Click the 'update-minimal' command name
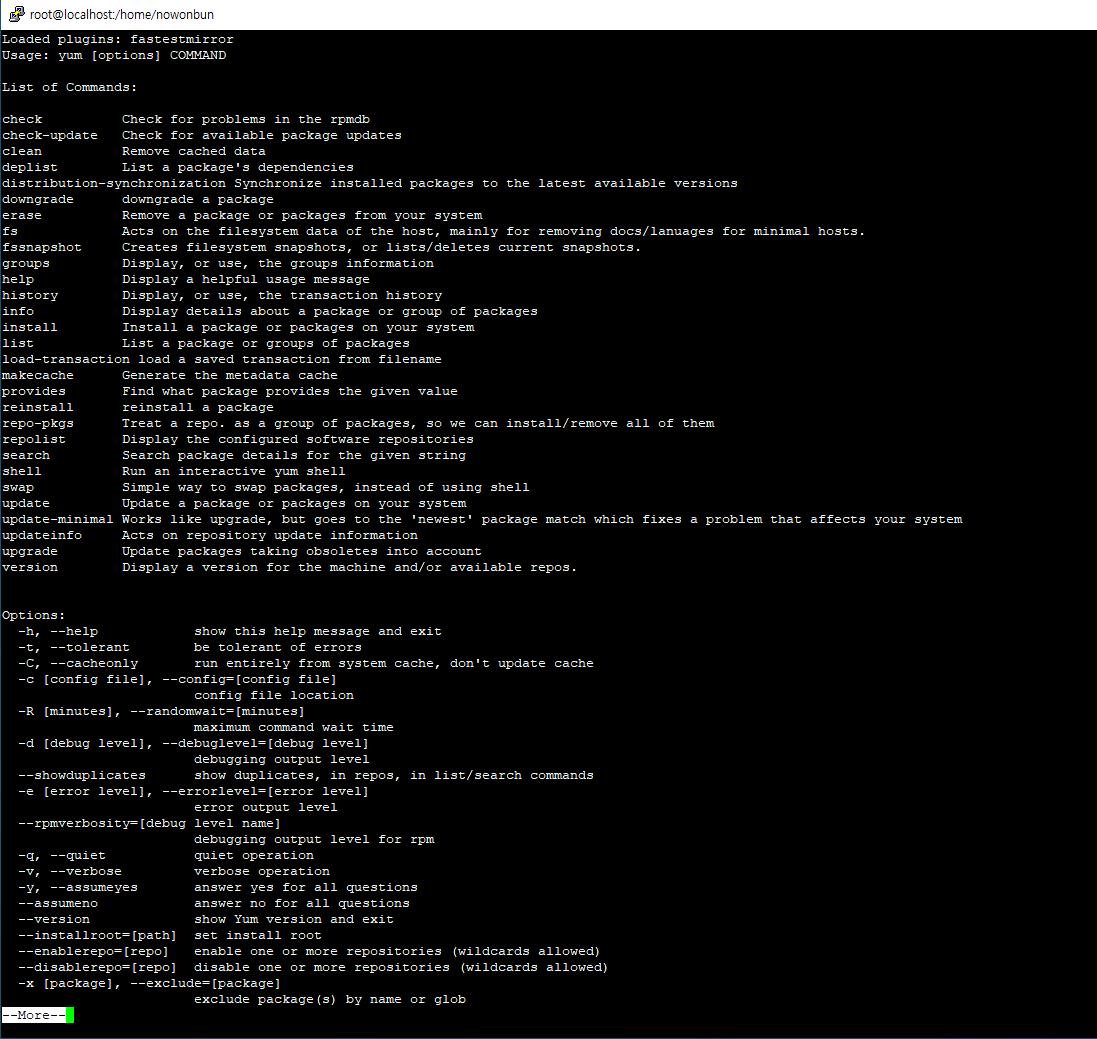 click(57, 520)
